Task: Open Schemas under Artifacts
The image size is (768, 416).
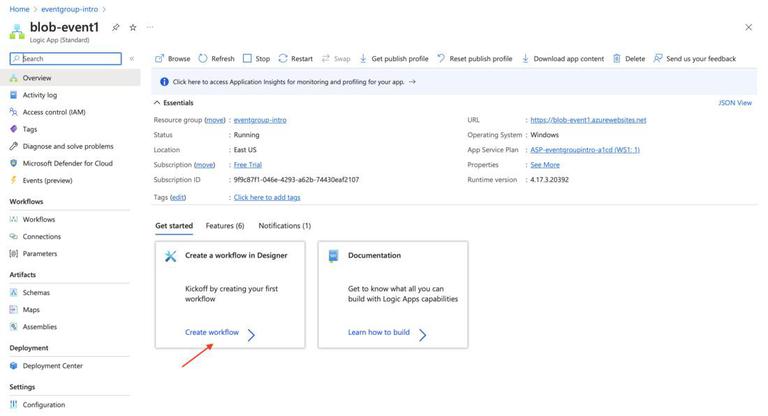Action: point(36,293)
